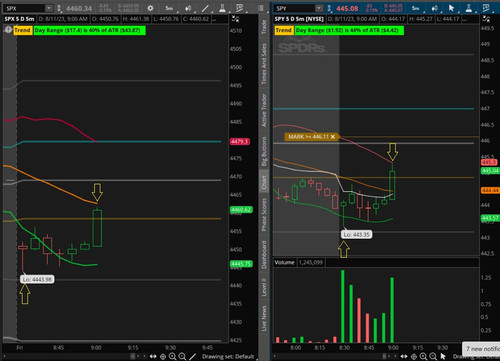Open the SPX symbol dropdown arrow

point(49,8)
